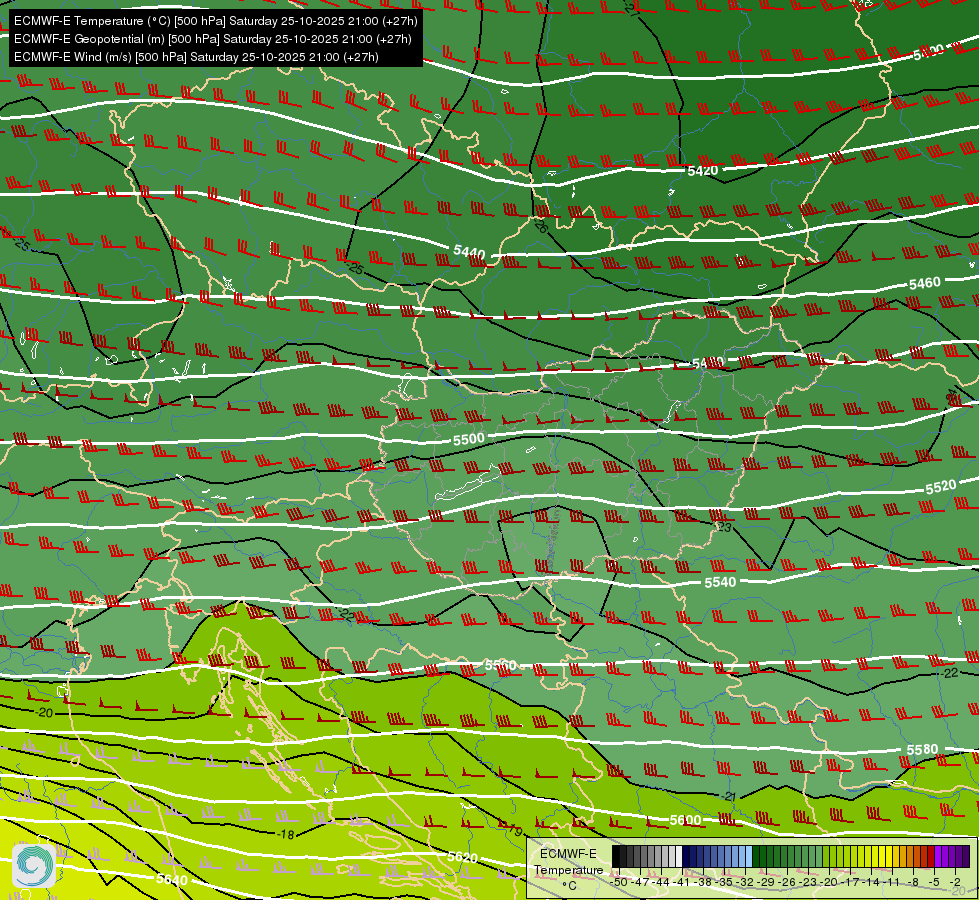
Task: Click the -18 isotherm label on the map
Action: [285, 834]
